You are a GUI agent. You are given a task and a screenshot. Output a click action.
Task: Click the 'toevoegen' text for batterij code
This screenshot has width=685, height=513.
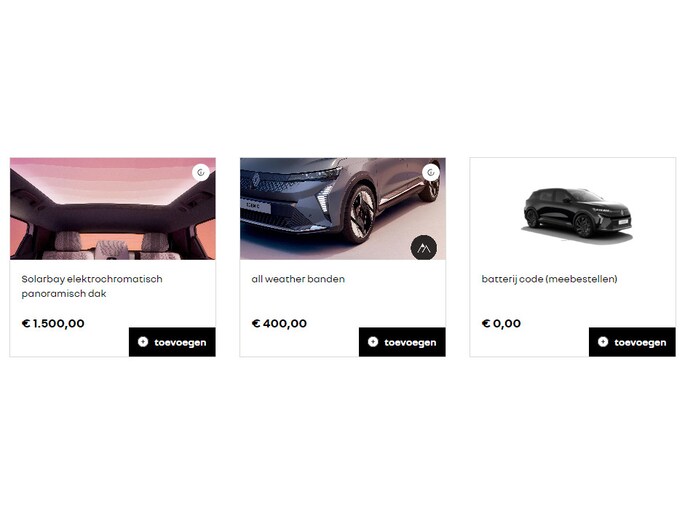point(640,343)
